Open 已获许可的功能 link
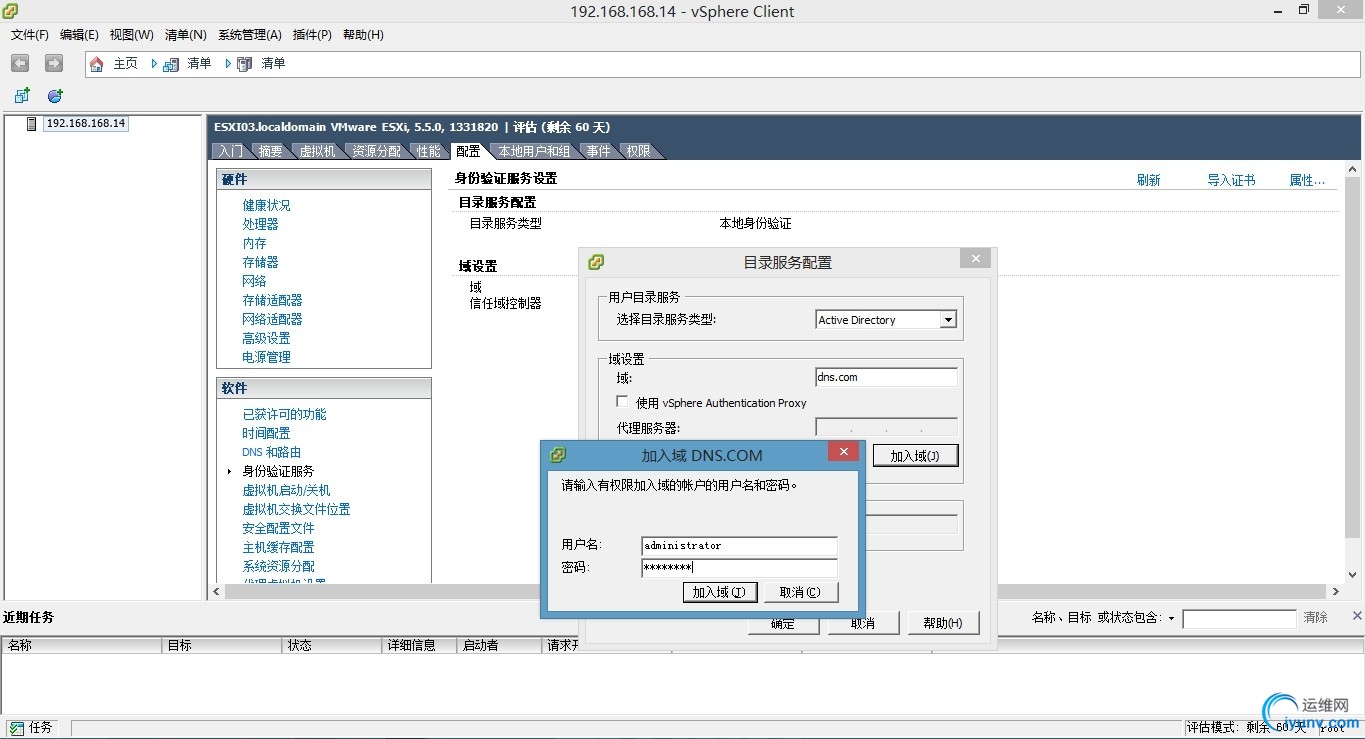 284,414
